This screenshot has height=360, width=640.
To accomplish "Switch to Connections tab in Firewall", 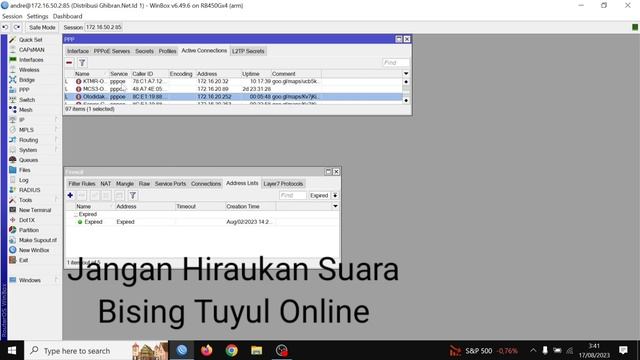I will click(x=206, y=184).
